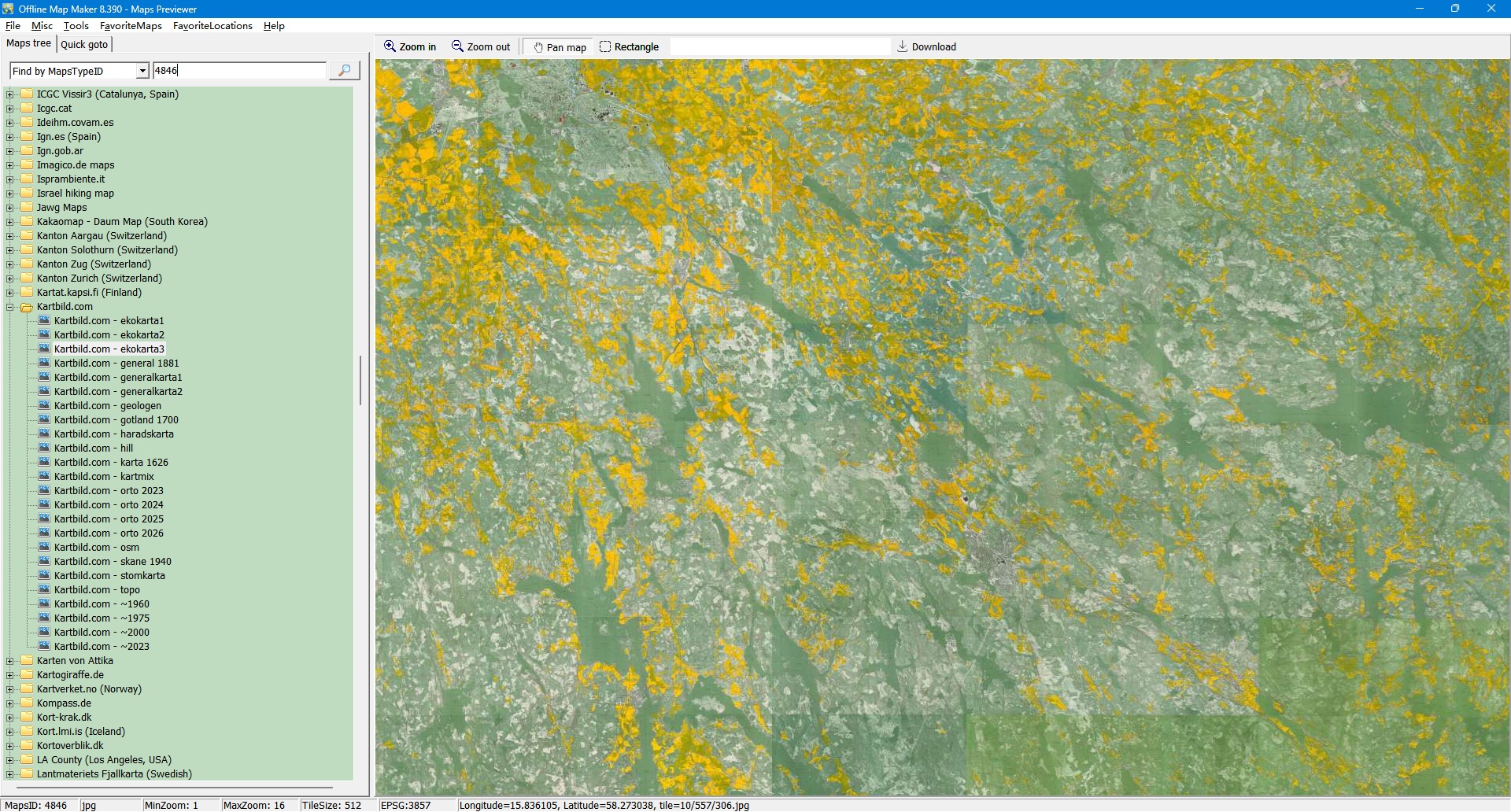Image resolution: width=1511 pixels, height=812 pixels.
Task: Select Kartbild.com - orto 2026 map
Action: pyautogui.click(x=109, y=533)
